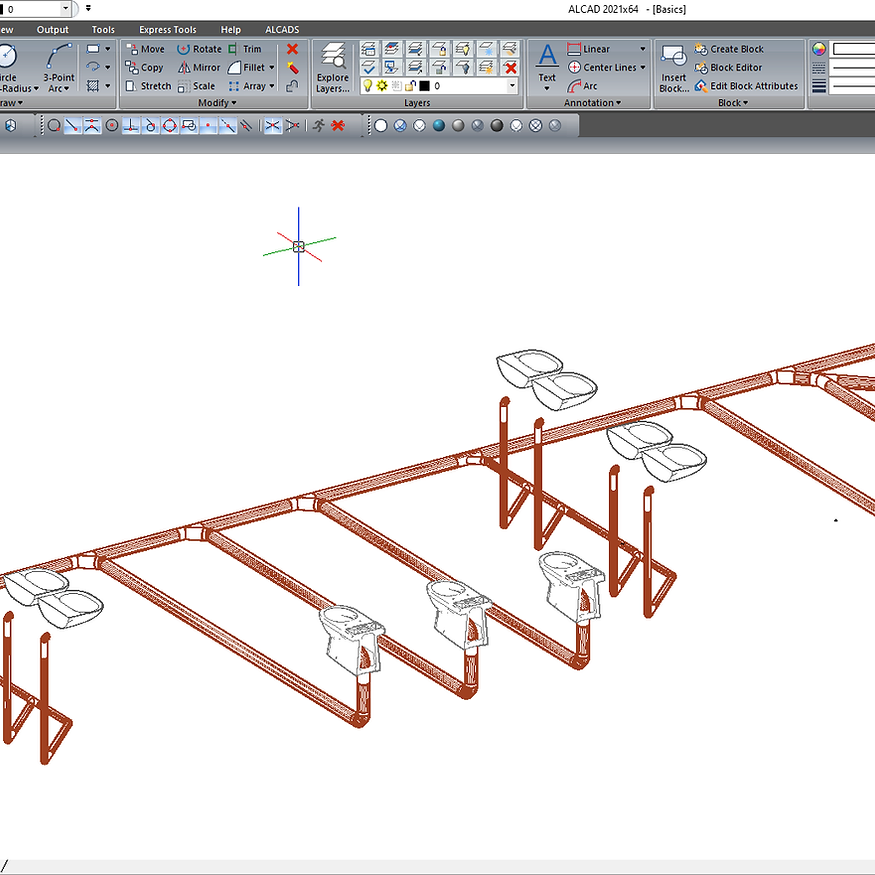This screenshot has height=875, width=875.
Task: Click the linetype selector box
Action: click(x=853, y=68)
